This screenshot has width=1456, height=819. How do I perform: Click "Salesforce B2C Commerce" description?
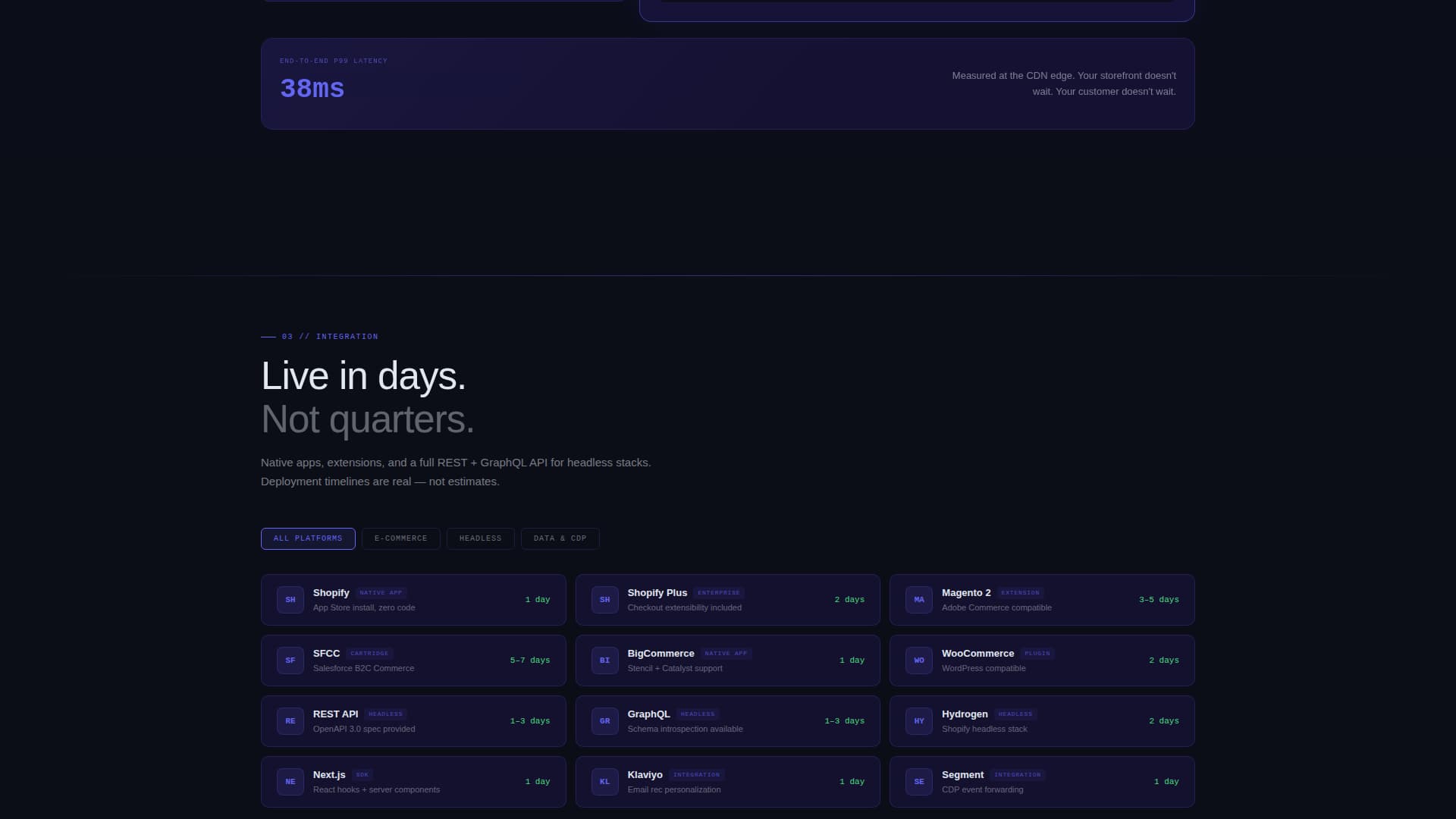(x=364, y=669)
